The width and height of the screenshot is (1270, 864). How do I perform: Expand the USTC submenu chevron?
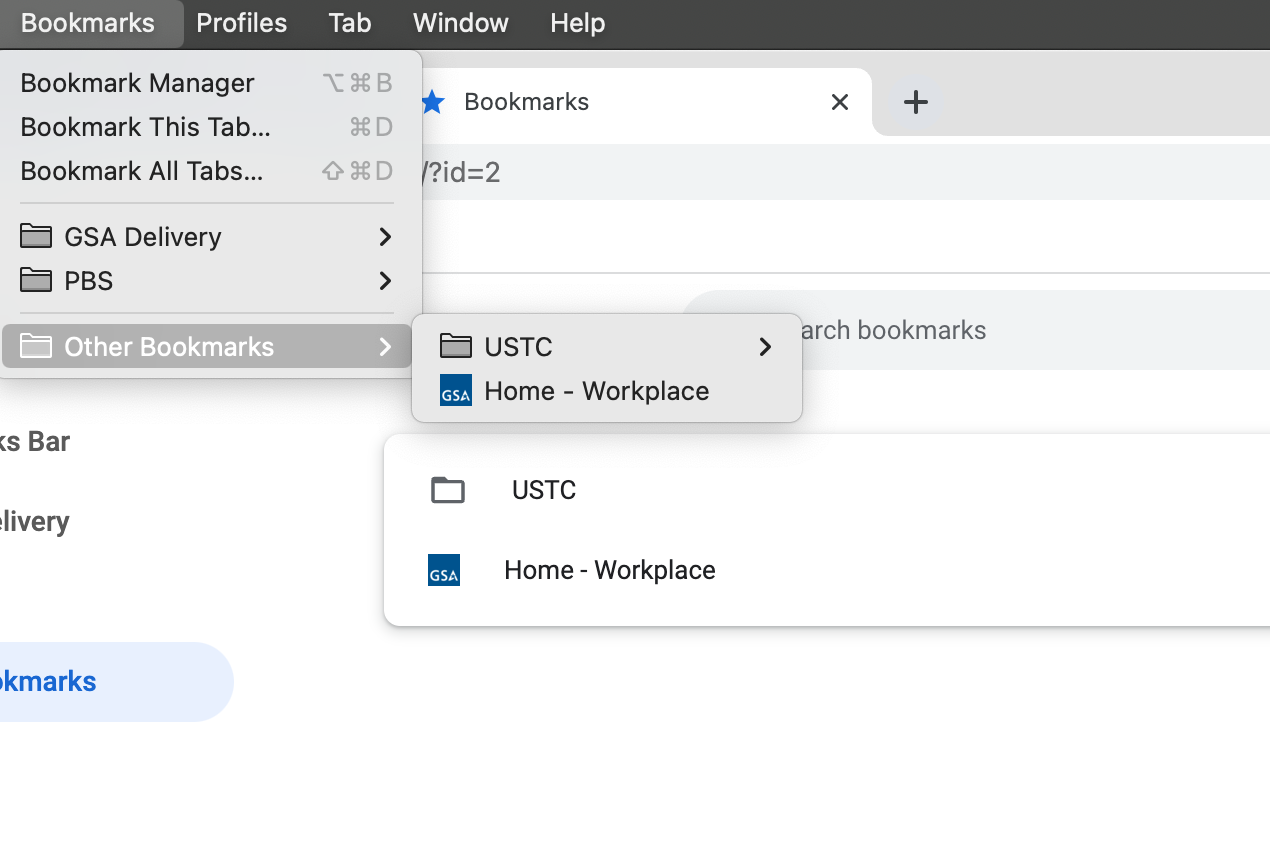(x=765, y=346)
